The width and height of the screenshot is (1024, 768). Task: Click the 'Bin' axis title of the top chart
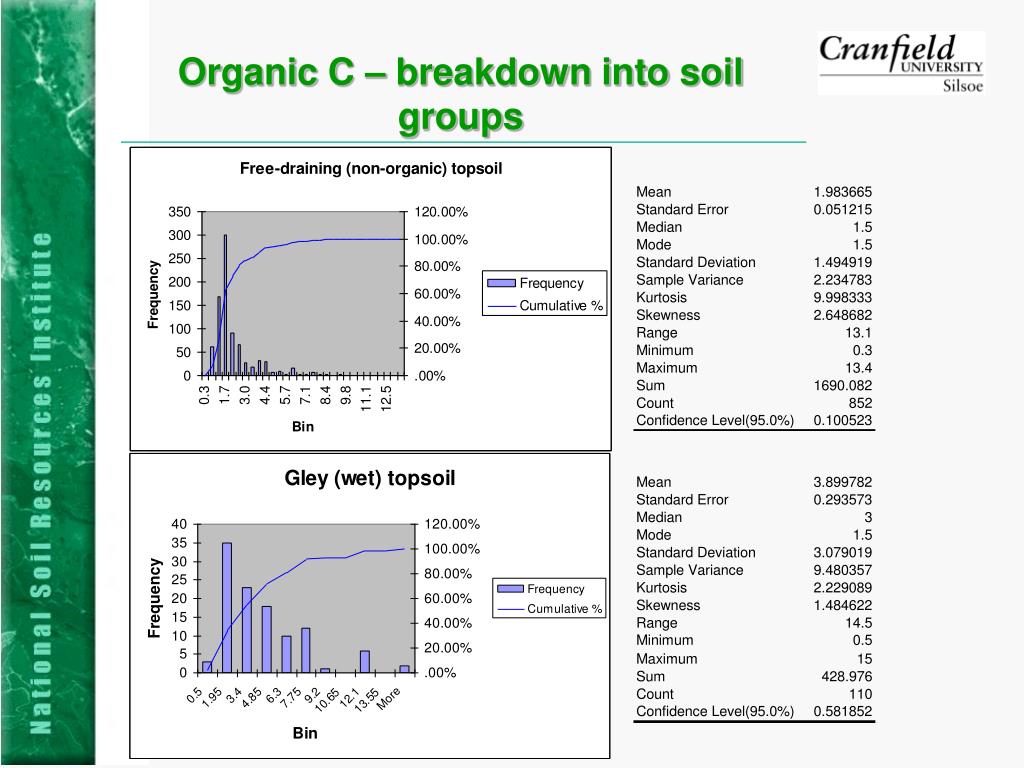[303, 426]
